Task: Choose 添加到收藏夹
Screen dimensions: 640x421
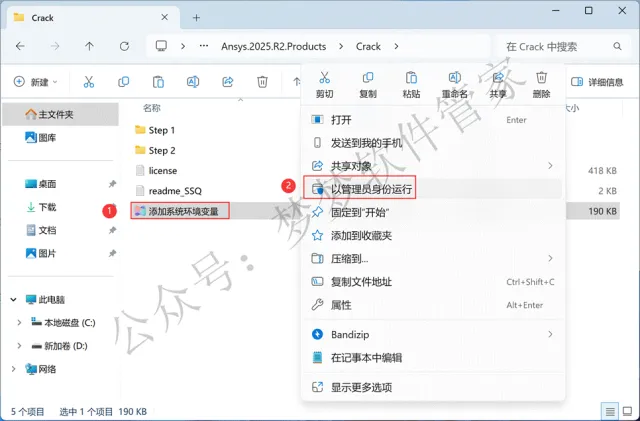Action: point(433,235)
